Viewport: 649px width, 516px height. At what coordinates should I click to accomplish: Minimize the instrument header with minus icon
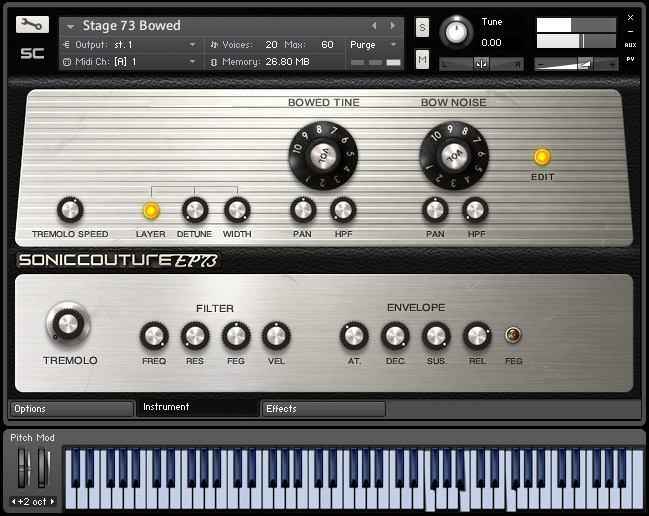tap(630, 31)
